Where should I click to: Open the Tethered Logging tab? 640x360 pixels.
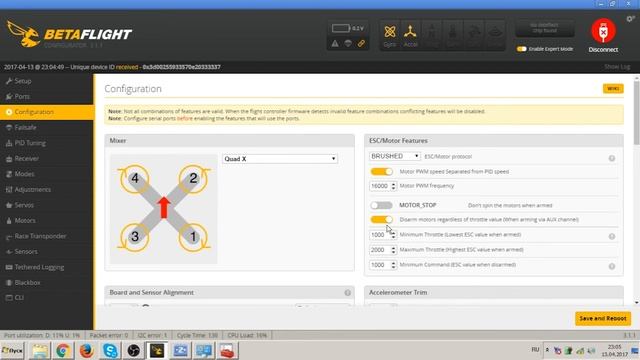[47, 267]
